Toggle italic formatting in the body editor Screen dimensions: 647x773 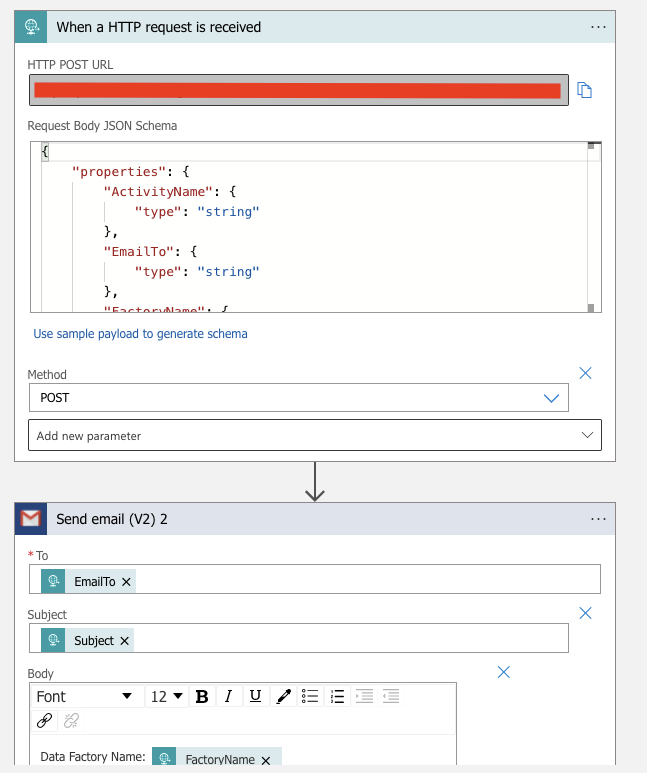(x=228, y=697)
